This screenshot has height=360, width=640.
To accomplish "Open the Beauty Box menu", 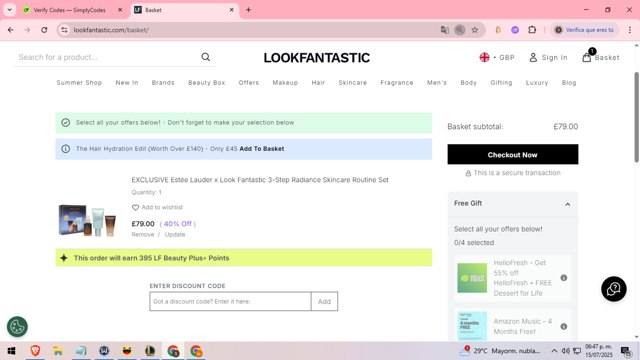I will 207,82.
